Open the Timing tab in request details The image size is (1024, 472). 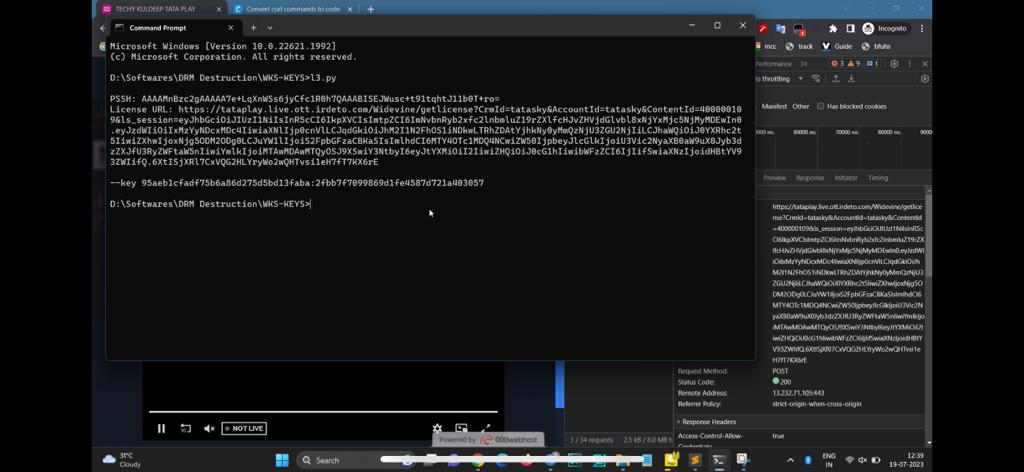(x=878, y=178)
